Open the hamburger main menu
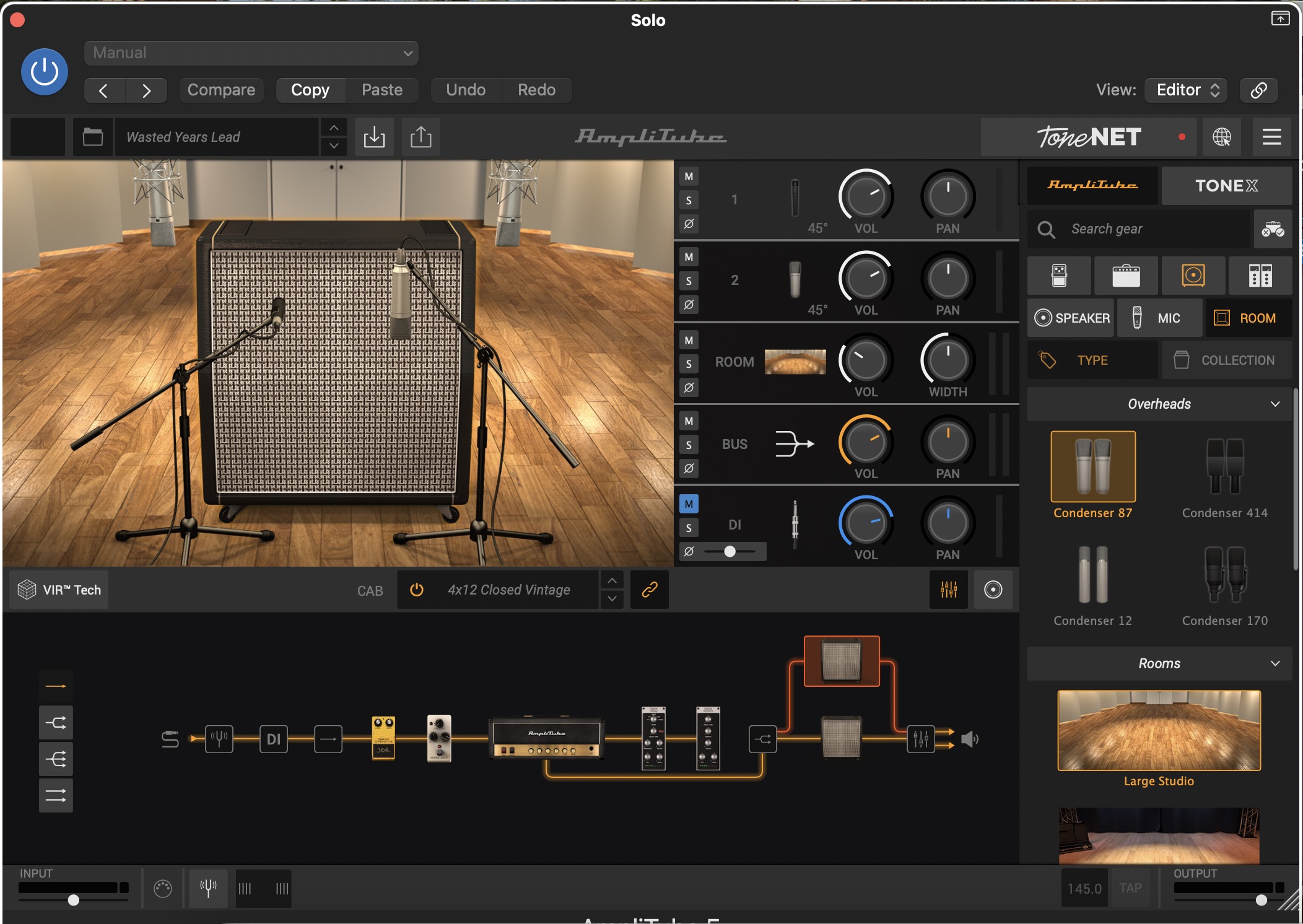 tap(1272, 137)
